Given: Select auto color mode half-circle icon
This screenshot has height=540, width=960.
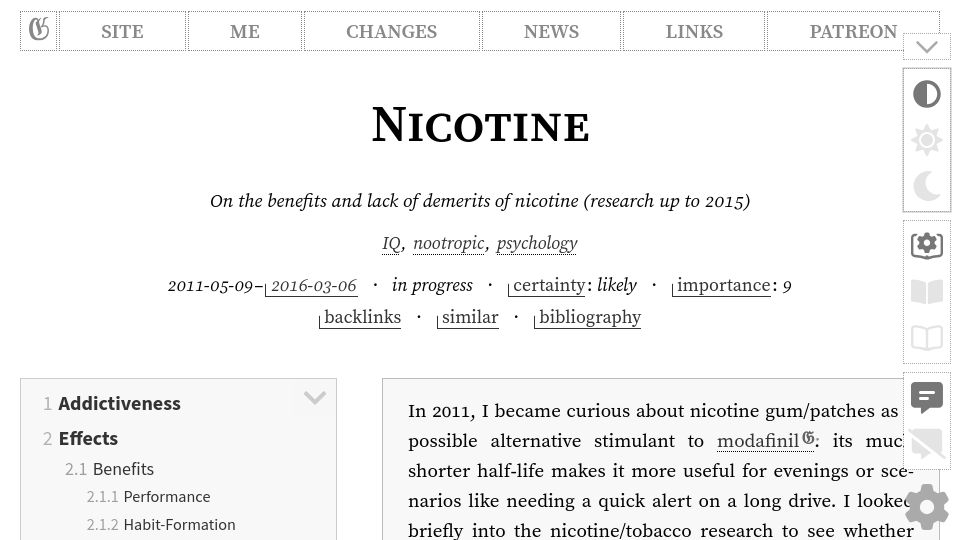Looking at the screenshot, I should 927,94.
